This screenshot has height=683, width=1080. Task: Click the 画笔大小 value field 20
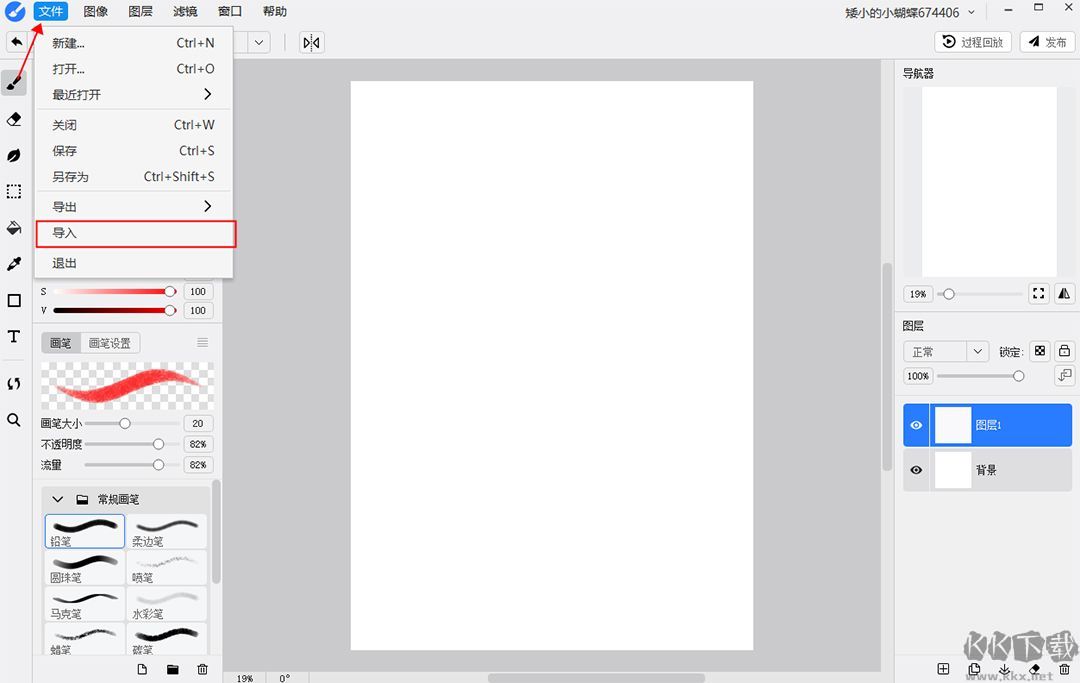(x=198, y=423)
